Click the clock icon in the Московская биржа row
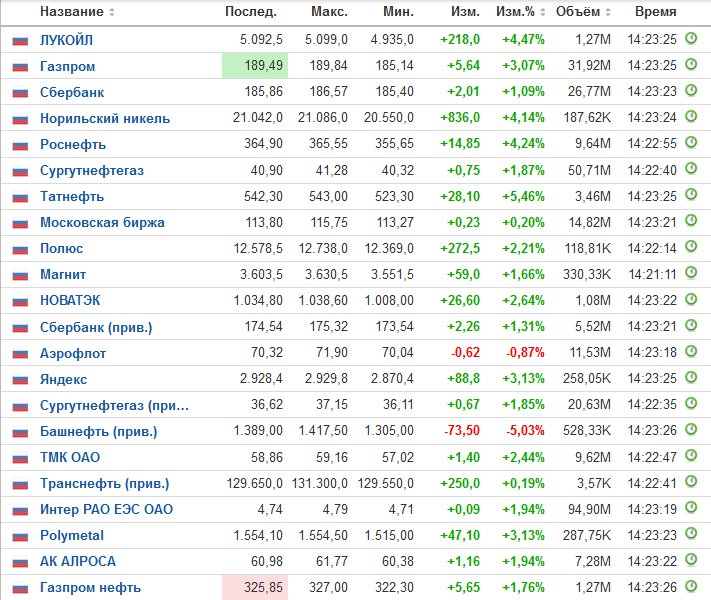The image size is (711, 600). tap(691, 221)
